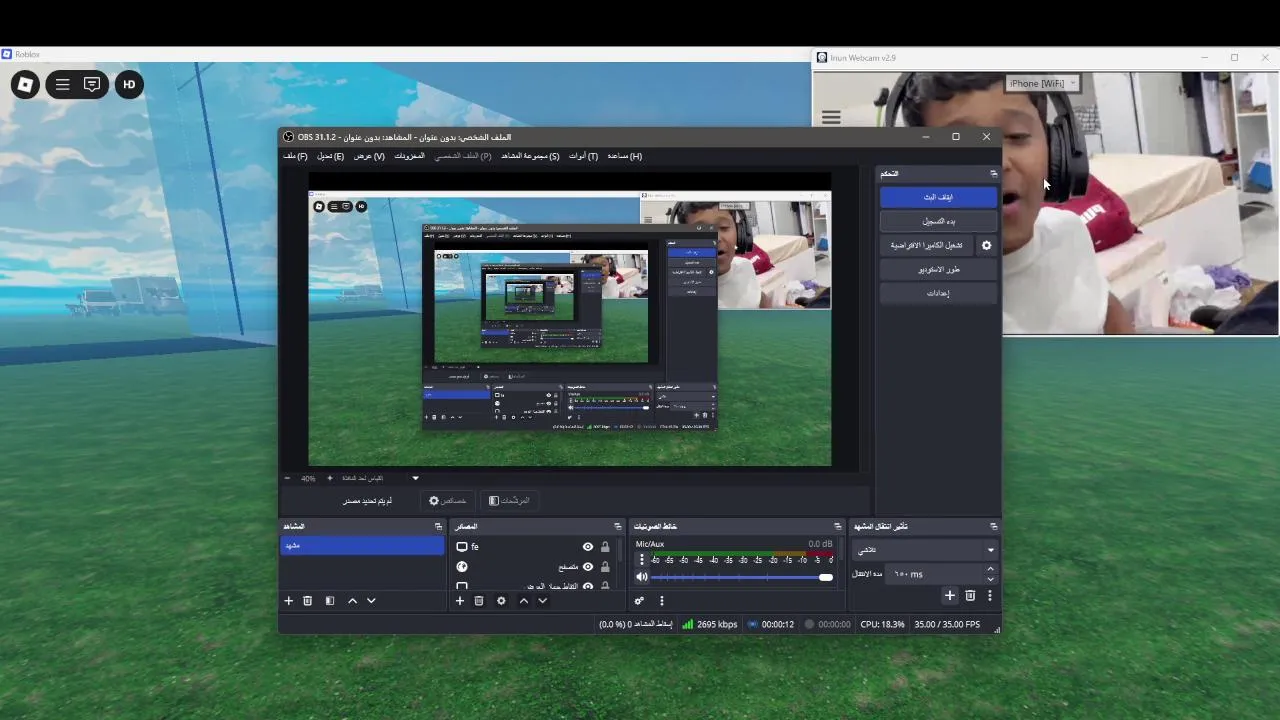Image resolution: width=1280 pixels, height=720 pixels.
Task: Toggle visibility eye of third source row
Action: click(x=588, y=587)
